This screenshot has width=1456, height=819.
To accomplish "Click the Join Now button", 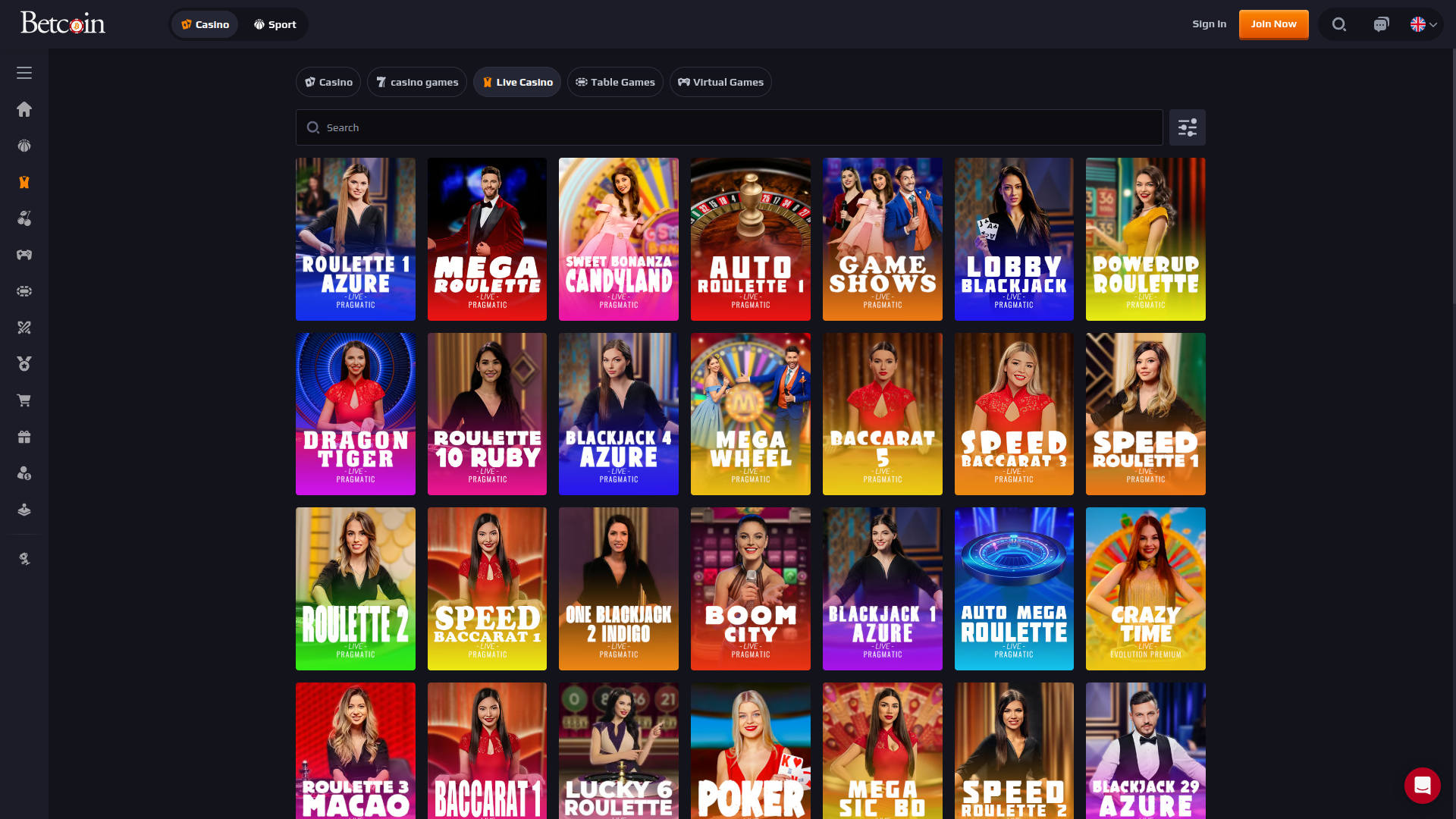I will pos(1273,24).
